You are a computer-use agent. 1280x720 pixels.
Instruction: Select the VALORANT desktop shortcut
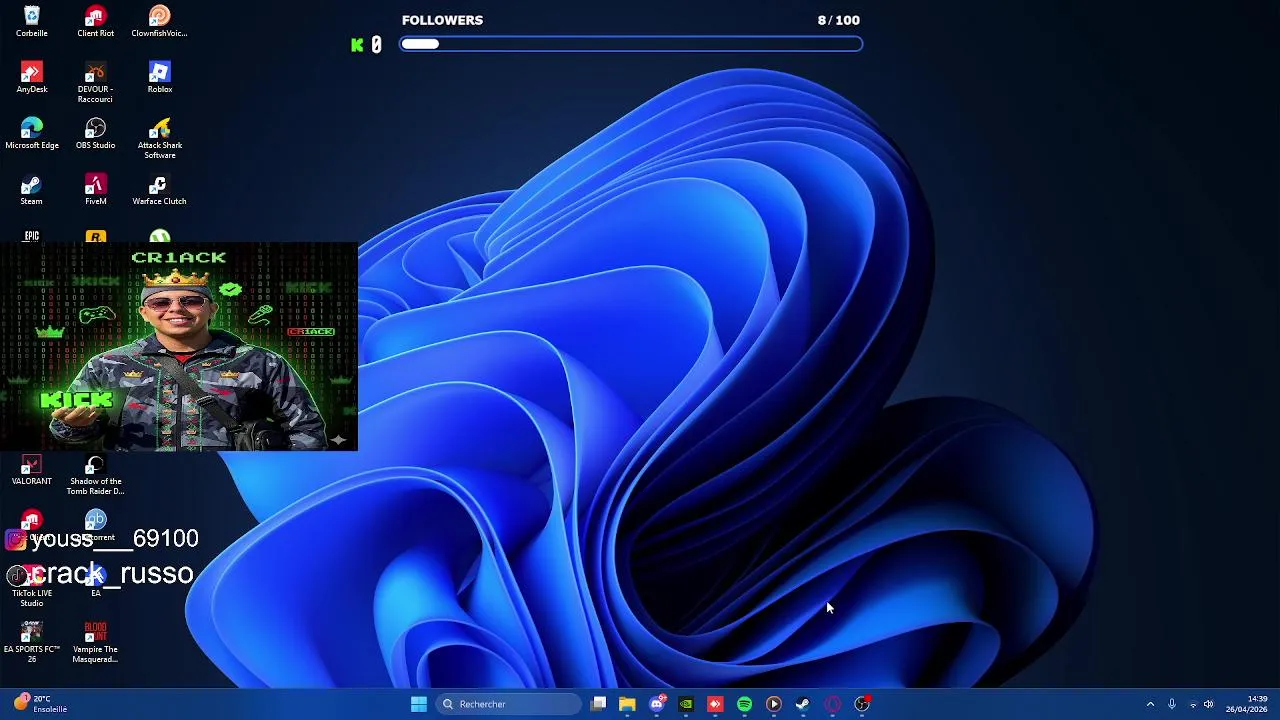[32, 470]
